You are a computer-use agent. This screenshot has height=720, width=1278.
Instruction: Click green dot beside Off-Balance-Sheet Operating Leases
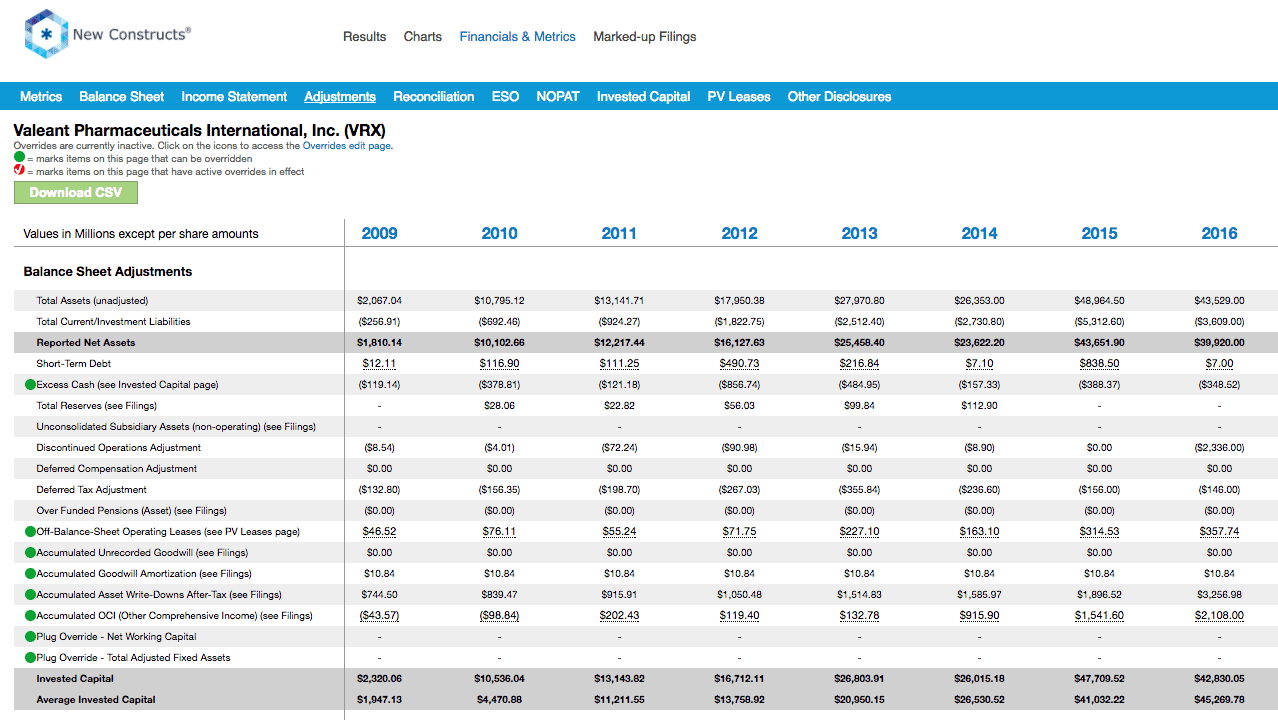[31, 531]
